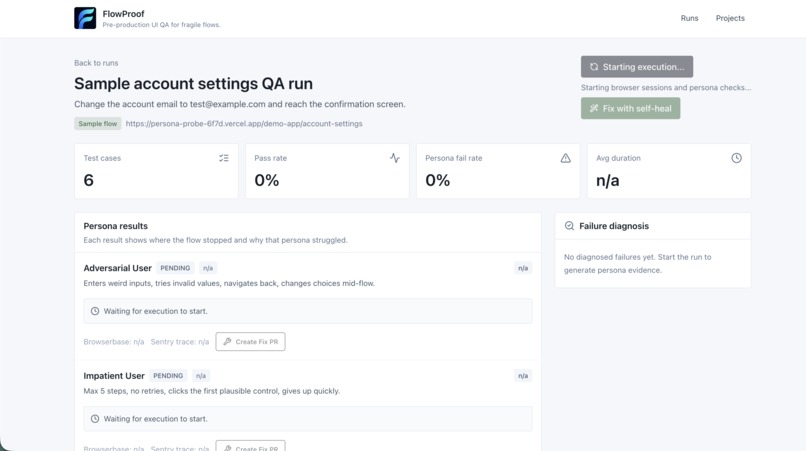Select the Impatient User heading
Screen dimensions: 806x451
(114, 375)
